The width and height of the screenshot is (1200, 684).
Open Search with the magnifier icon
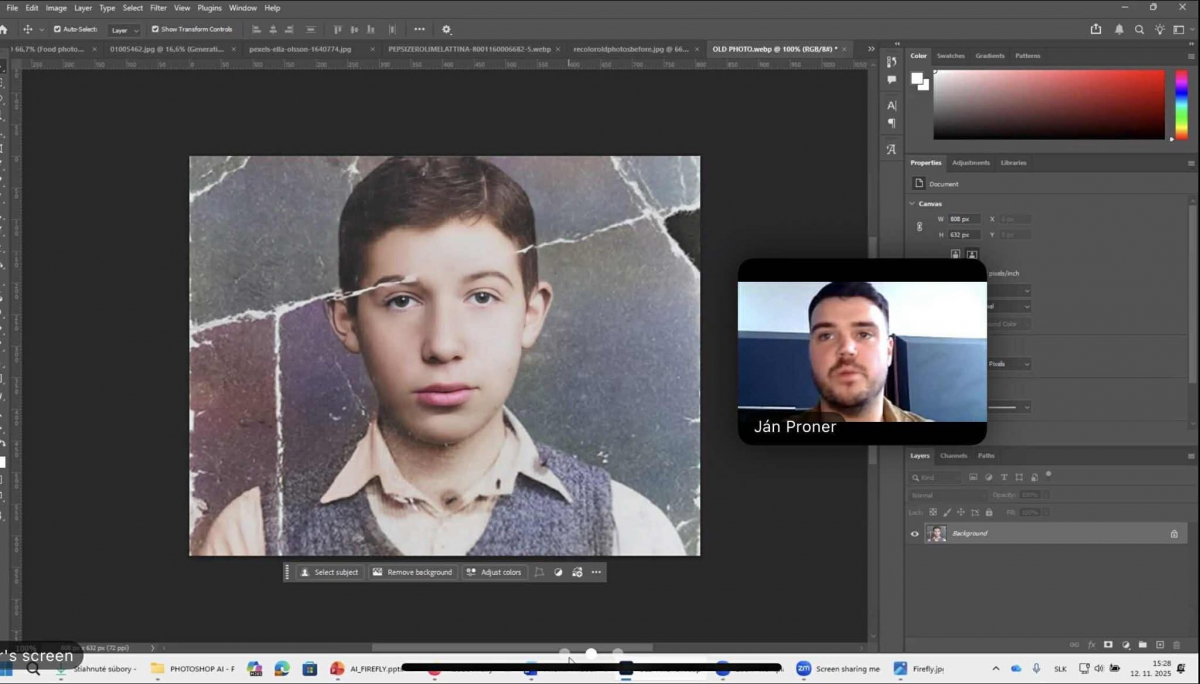coord(1139,30)
